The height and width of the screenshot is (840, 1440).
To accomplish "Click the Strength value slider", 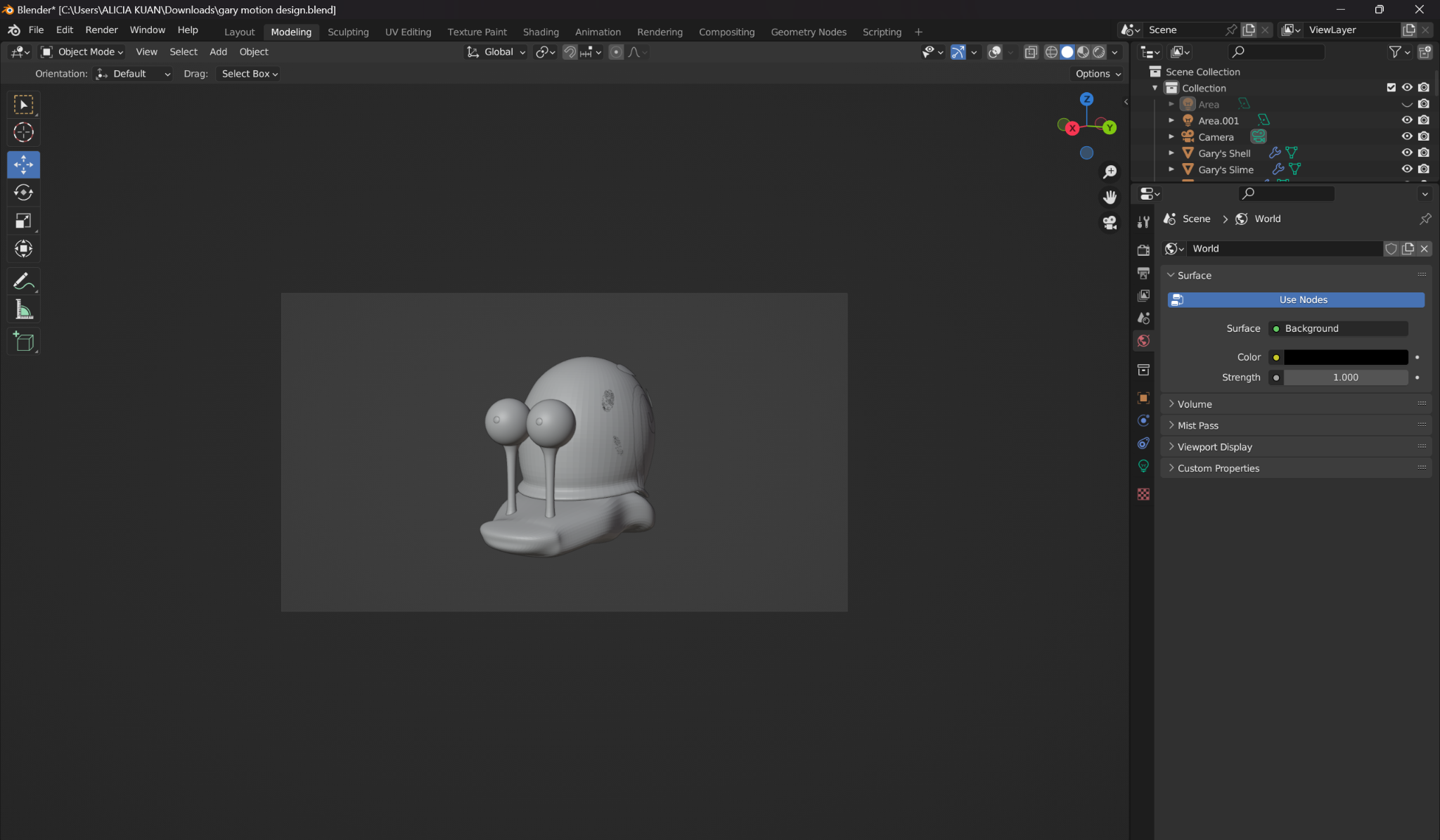I will tap(1345, 378).
